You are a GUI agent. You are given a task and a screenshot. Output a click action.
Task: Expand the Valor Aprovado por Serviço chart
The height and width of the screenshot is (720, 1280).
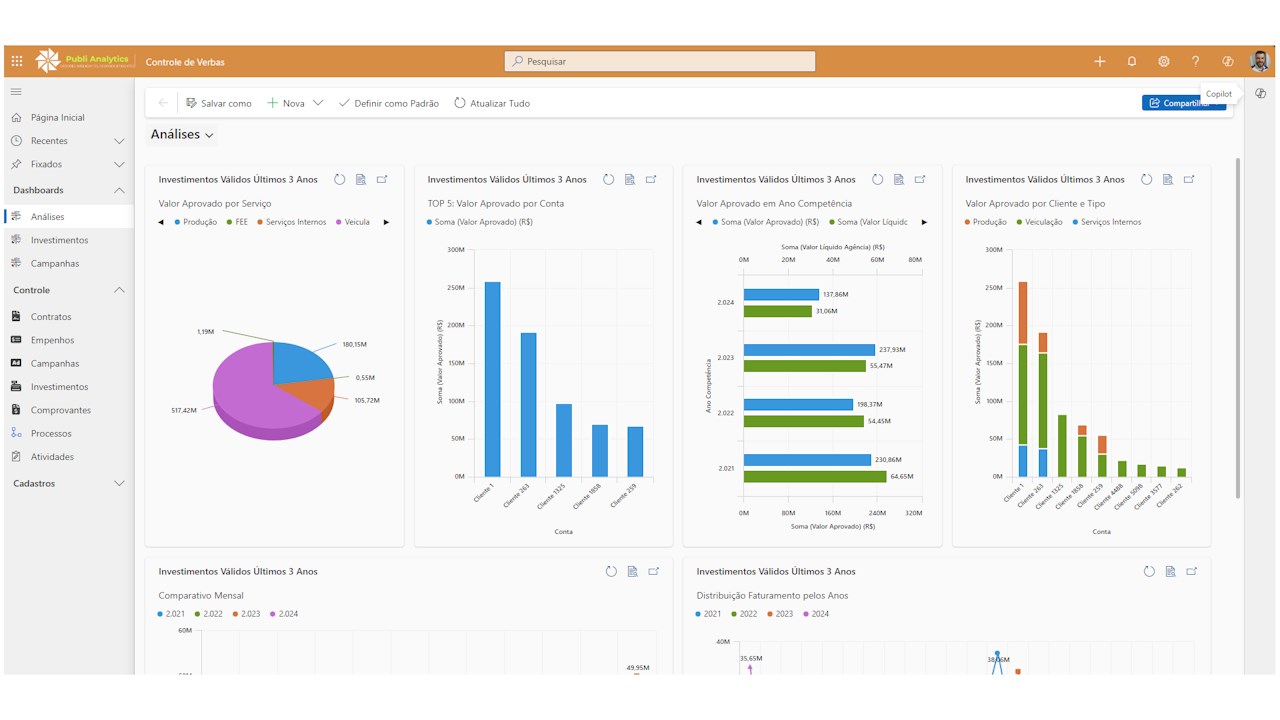[382, 180]
